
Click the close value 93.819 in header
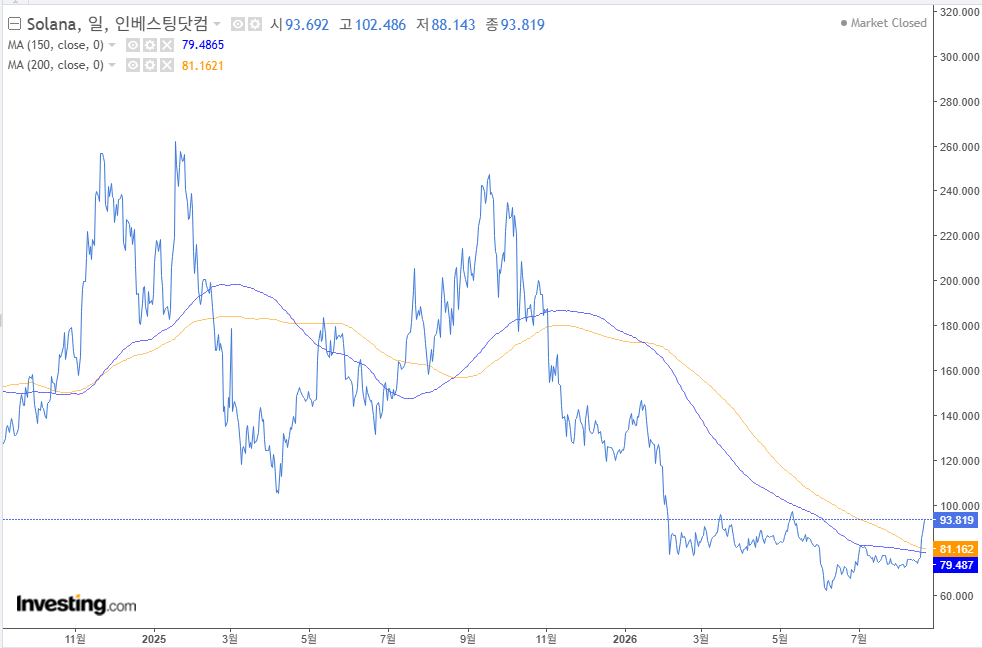click(x=522, y=25)
